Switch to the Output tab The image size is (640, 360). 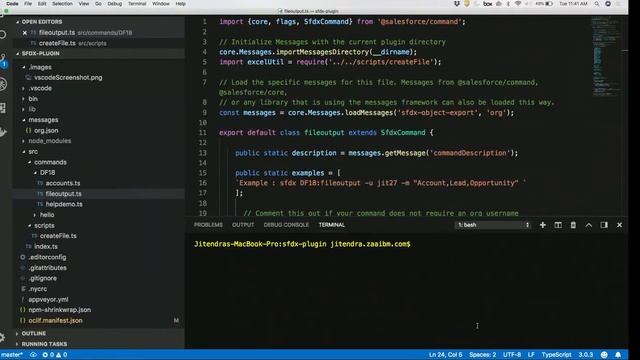click(243, 225)
